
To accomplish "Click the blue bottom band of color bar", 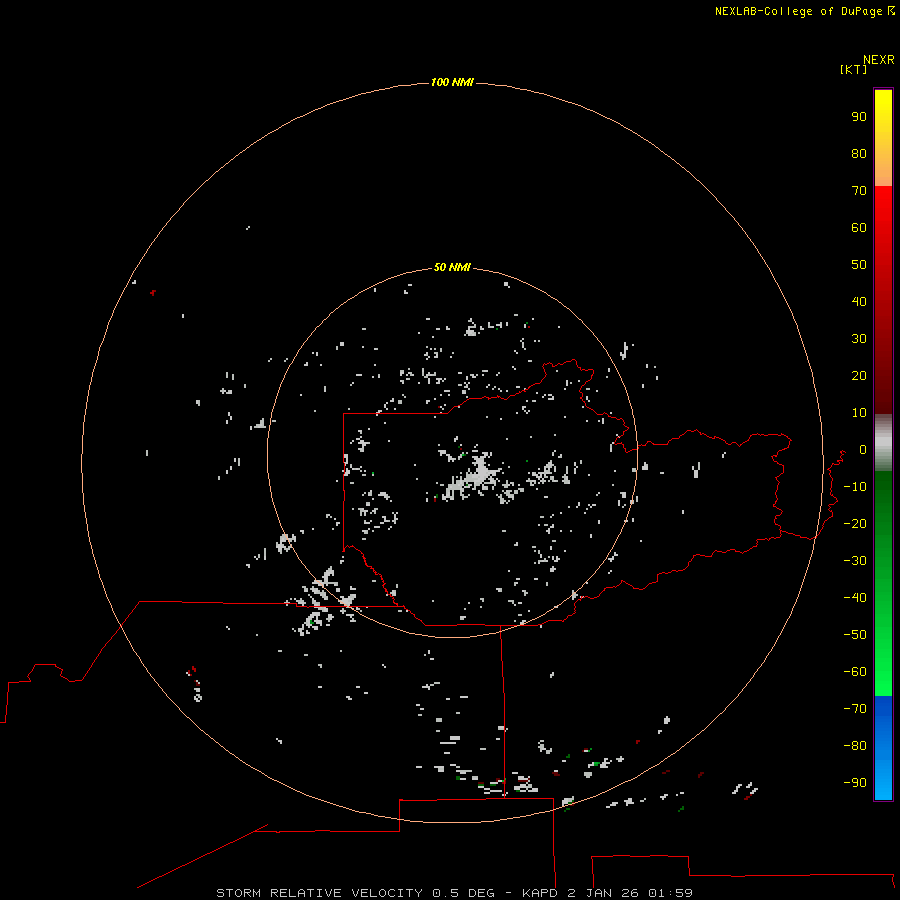I will (x=883, y=747).
